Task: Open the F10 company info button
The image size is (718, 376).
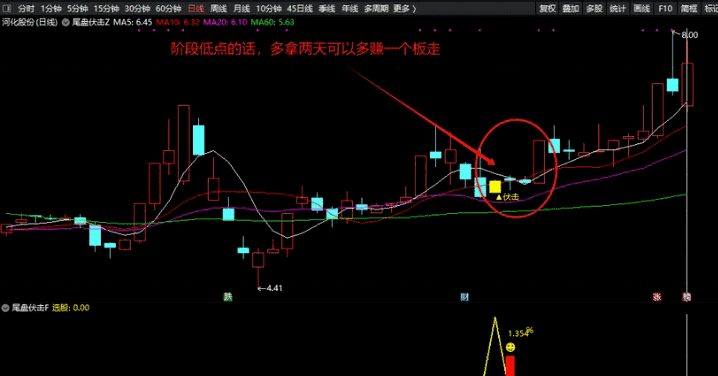Action: point(665,8)
